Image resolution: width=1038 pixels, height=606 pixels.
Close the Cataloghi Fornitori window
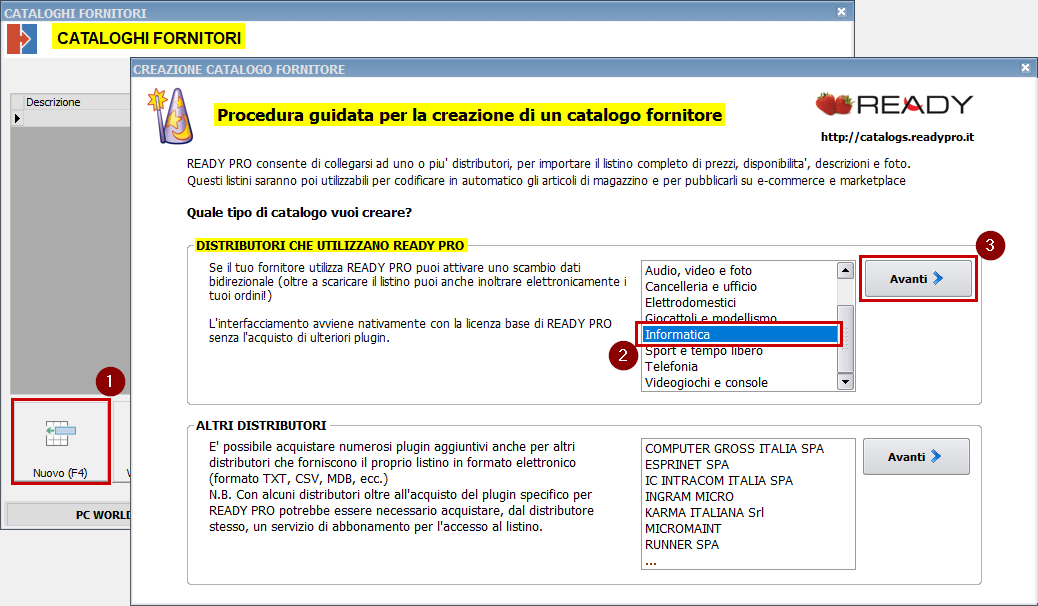pos(841,11)
